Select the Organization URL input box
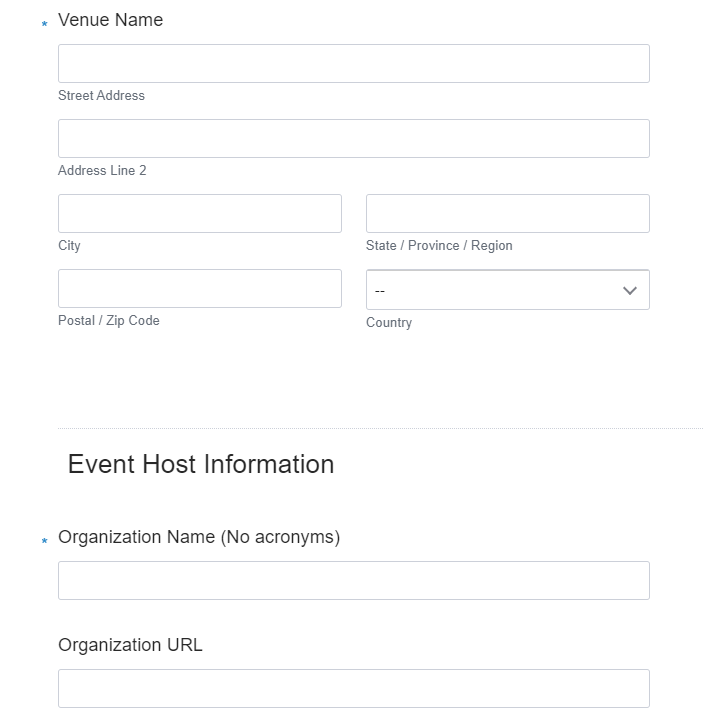This screenshot has width=704, height=723. [353, 689]
